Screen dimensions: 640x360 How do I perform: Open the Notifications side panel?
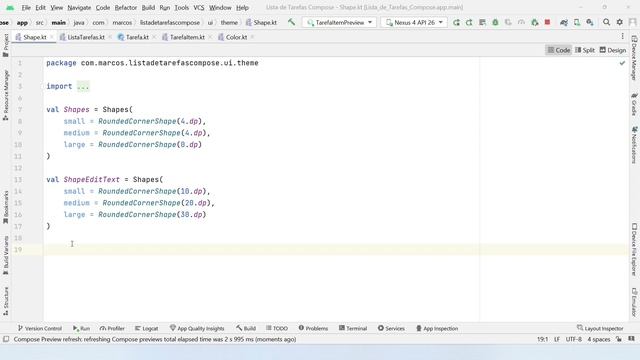(x=634, y=145)
